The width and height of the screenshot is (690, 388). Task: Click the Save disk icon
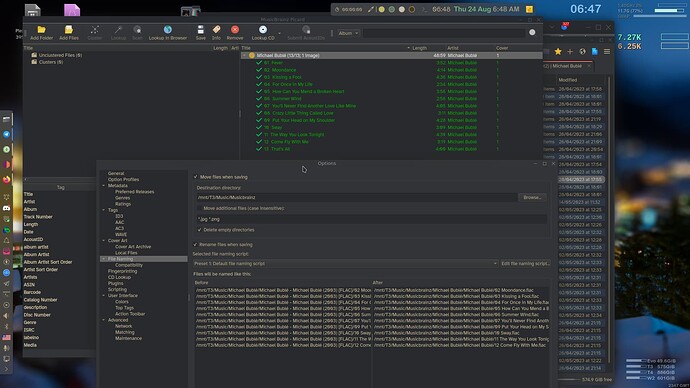[x=201, y=29]
